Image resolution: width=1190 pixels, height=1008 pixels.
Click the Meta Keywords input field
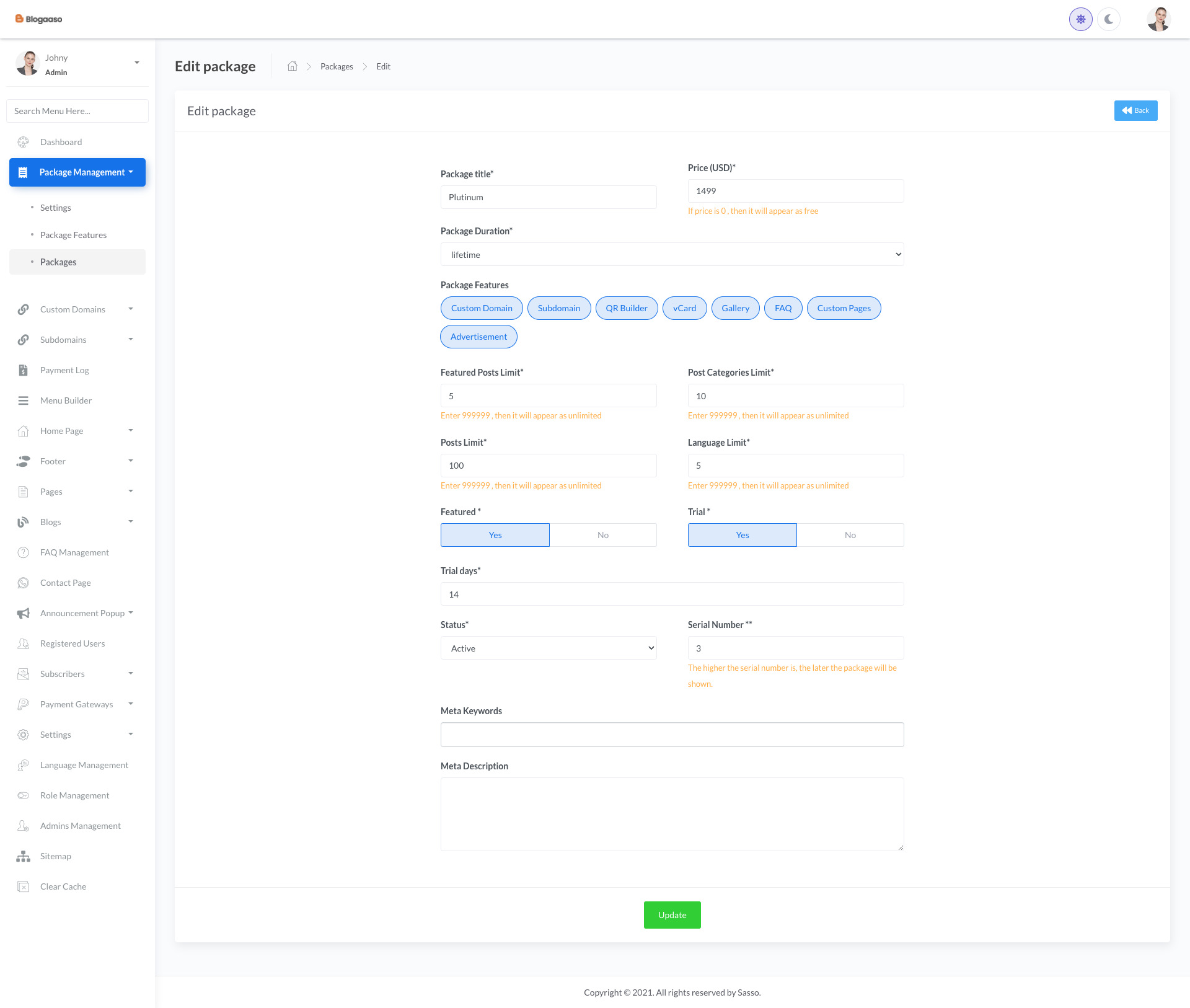coord(672,735)
